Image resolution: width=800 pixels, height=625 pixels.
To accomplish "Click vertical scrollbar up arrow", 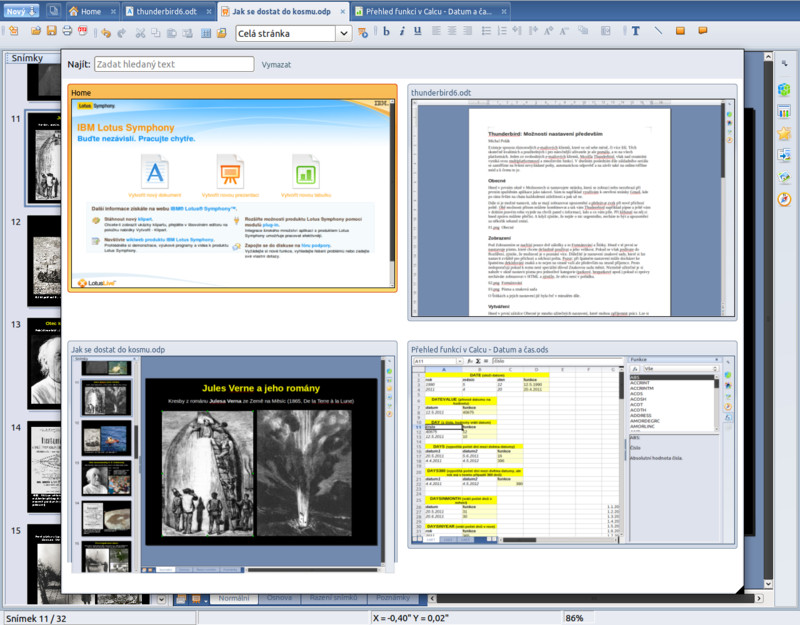I will click(x=768, y=57).
